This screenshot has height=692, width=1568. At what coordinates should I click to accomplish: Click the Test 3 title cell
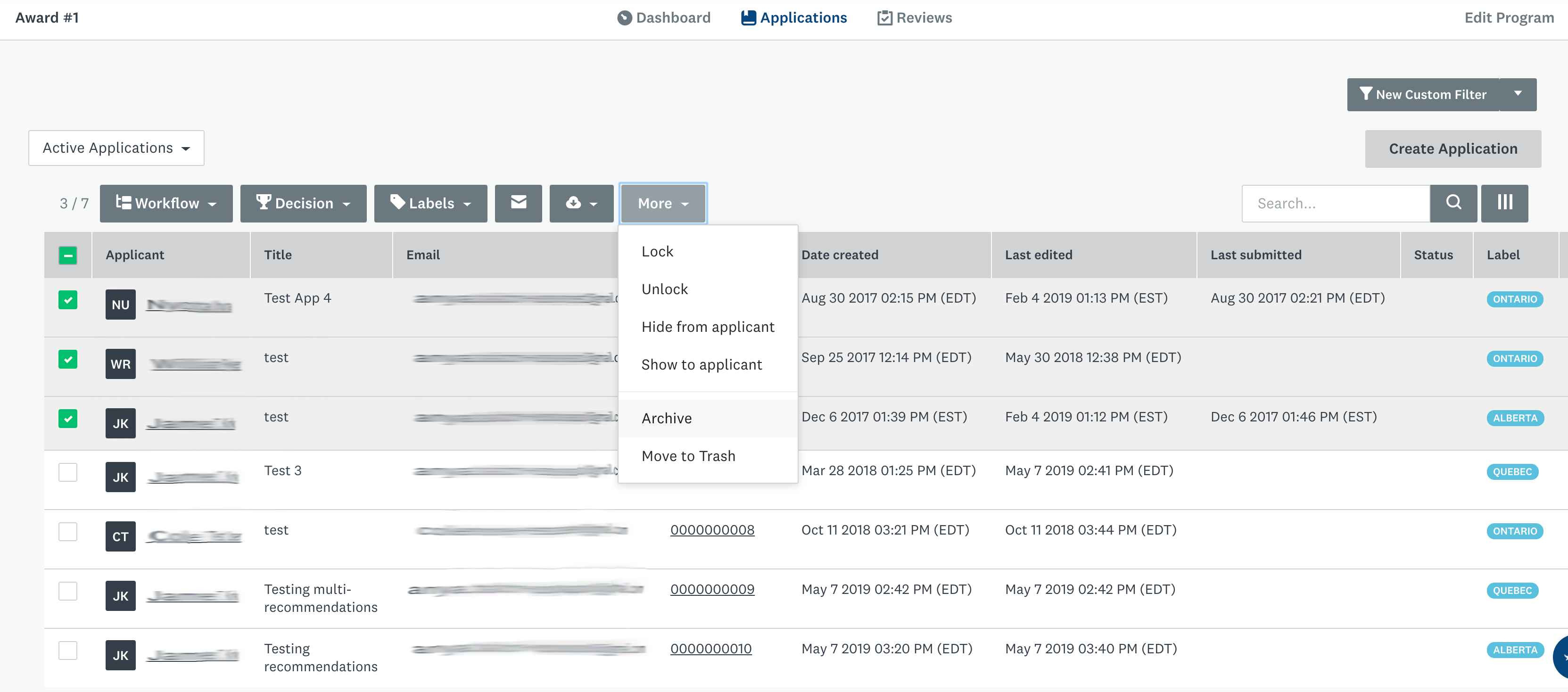click(282, 470)
